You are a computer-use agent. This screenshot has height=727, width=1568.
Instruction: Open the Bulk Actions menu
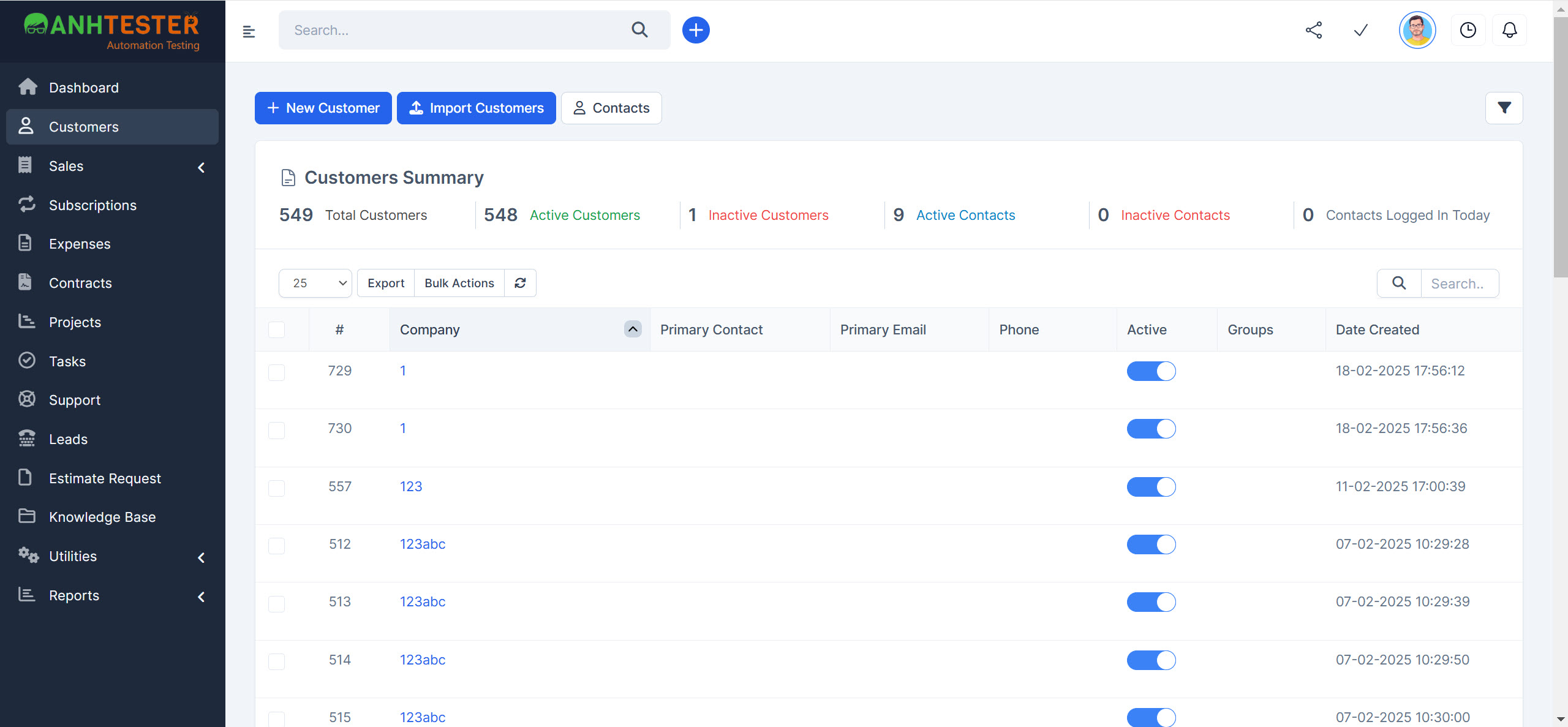(x=459, y=283)
